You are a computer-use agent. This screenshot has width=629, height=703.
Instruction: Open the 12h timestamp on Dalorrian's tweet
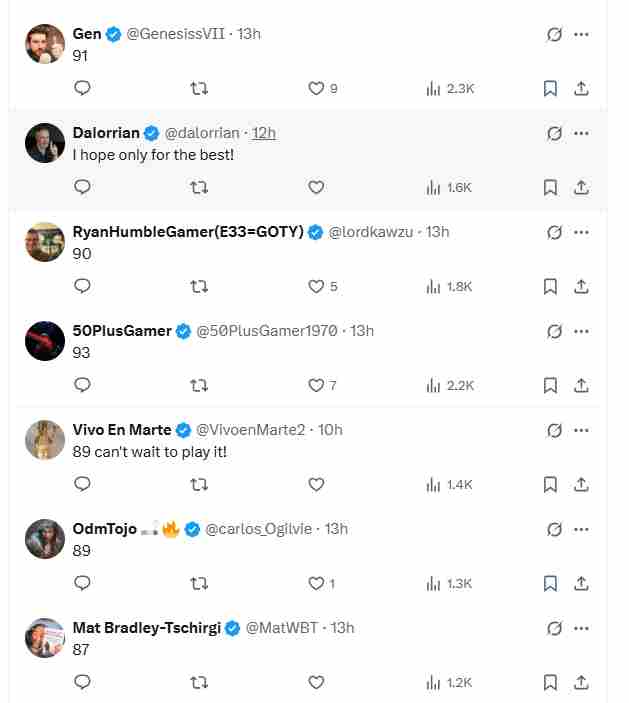coord(264,133)
